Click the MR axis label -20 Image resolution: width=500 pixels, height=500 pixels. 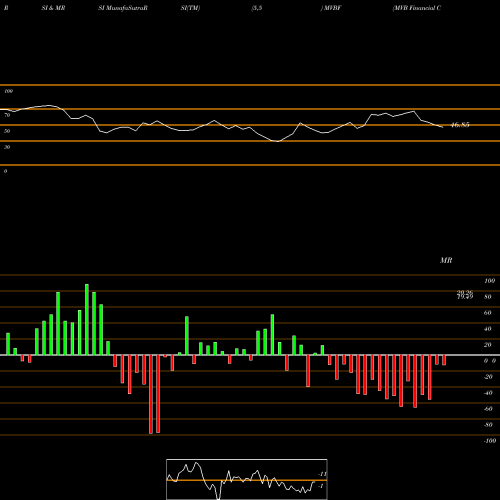pyautogui.click(x=488, y=377)
